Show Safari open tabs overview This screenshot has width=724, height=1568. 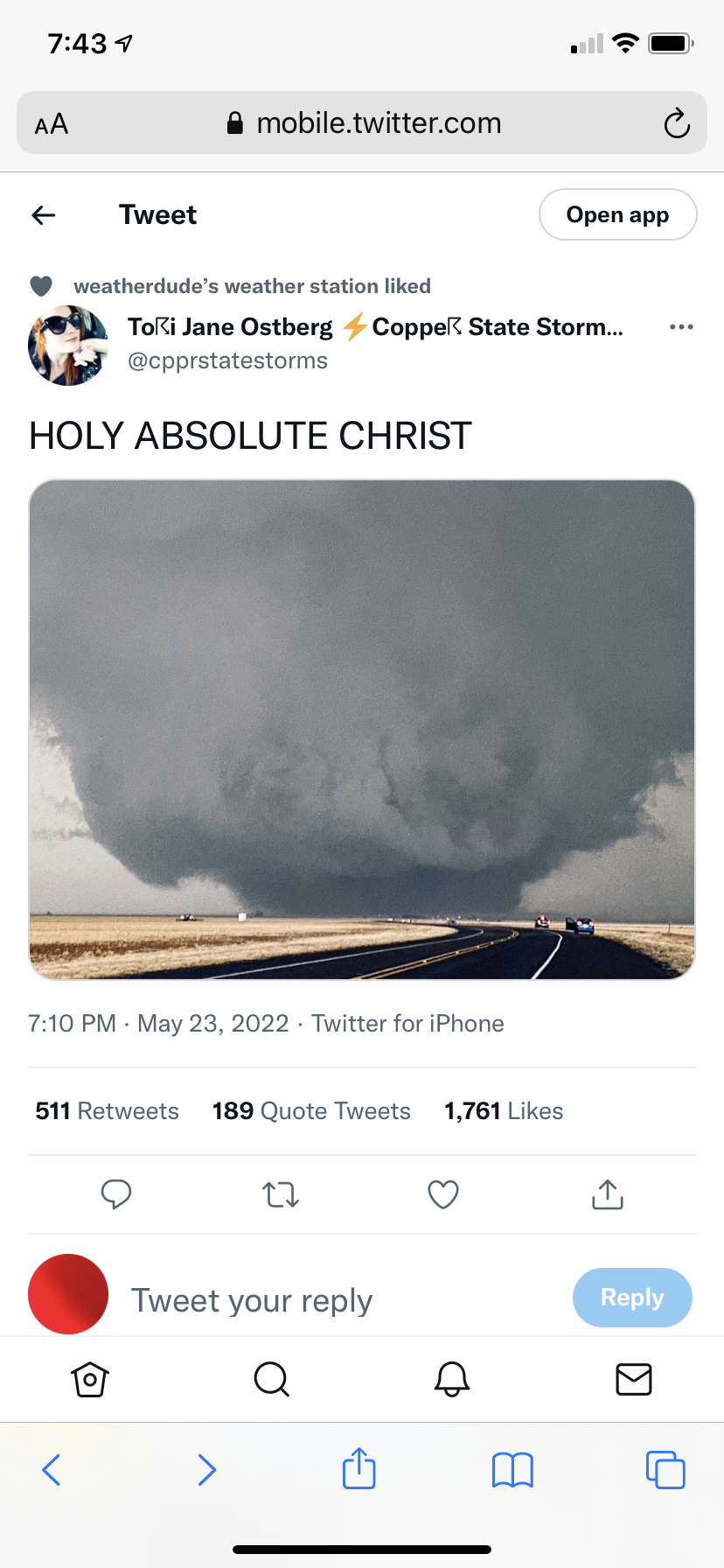665,1470
